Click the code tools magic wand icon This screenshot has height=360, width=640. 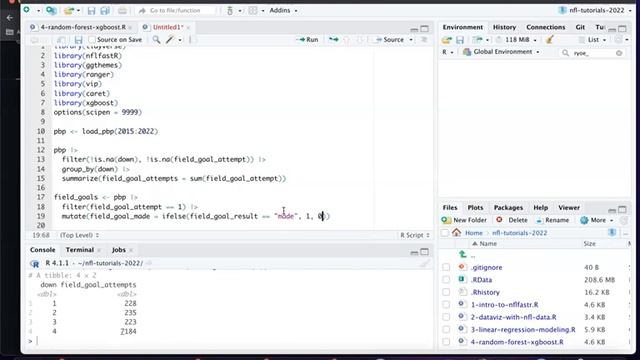pos(170,40)
